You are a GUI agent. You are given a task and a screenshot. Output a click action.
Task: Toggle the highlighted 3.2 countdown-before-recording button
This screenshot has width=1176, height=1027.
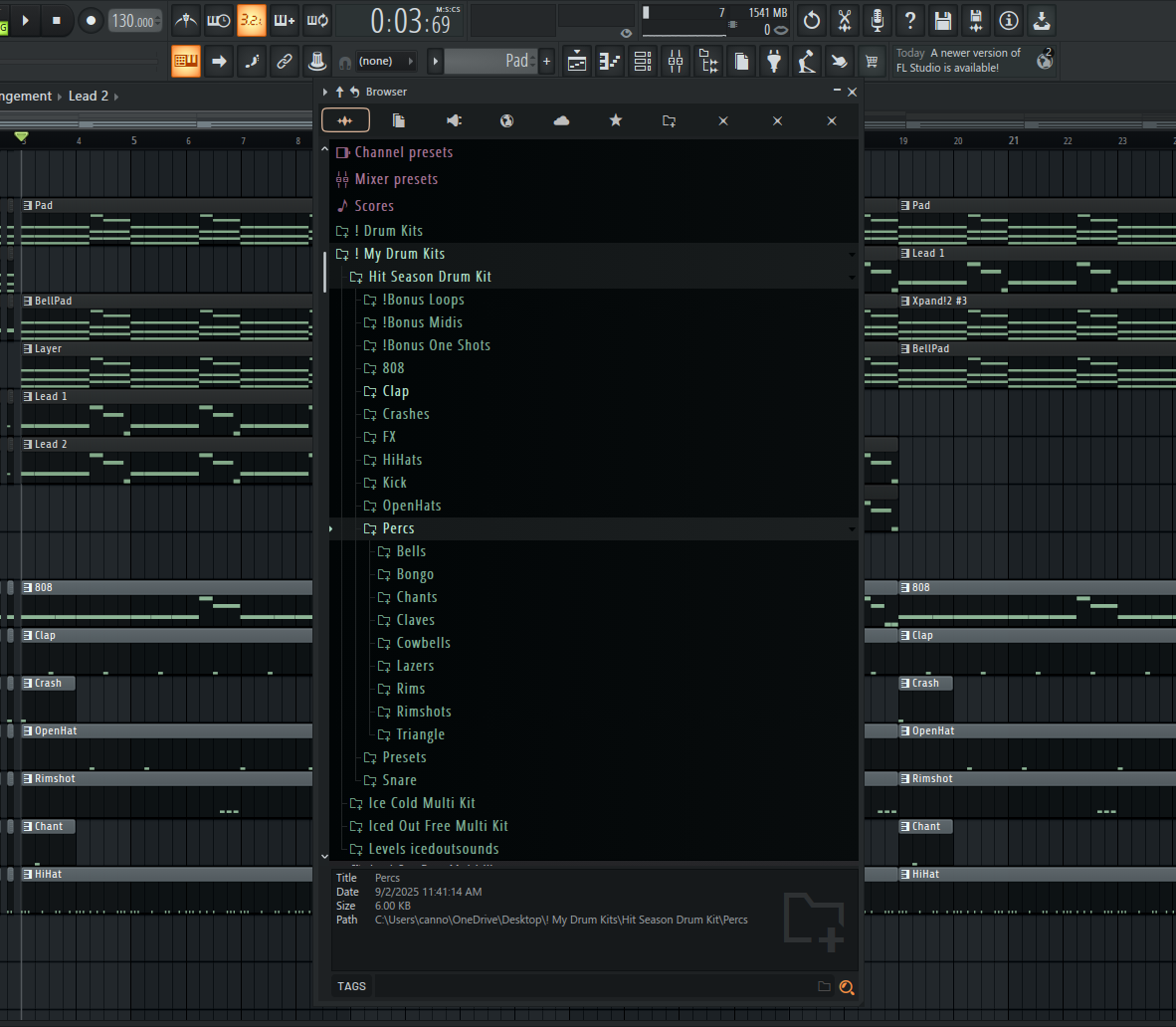point(252,20)
